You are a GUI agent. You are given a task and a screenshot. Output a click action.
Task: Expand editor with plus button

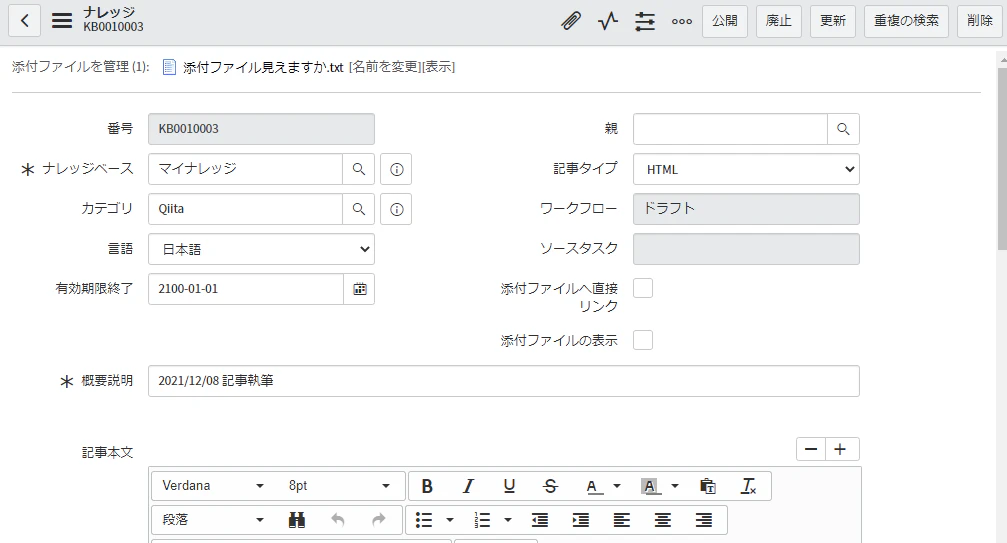click(x=841, y=449)
